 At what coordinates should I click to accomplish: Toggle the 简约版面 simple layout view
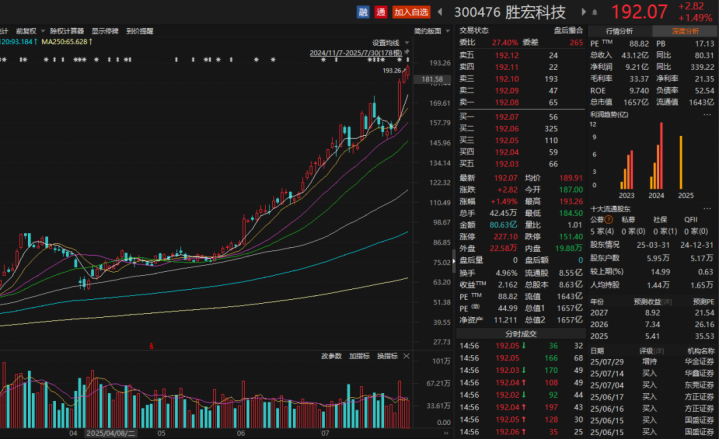click(427, 30)
